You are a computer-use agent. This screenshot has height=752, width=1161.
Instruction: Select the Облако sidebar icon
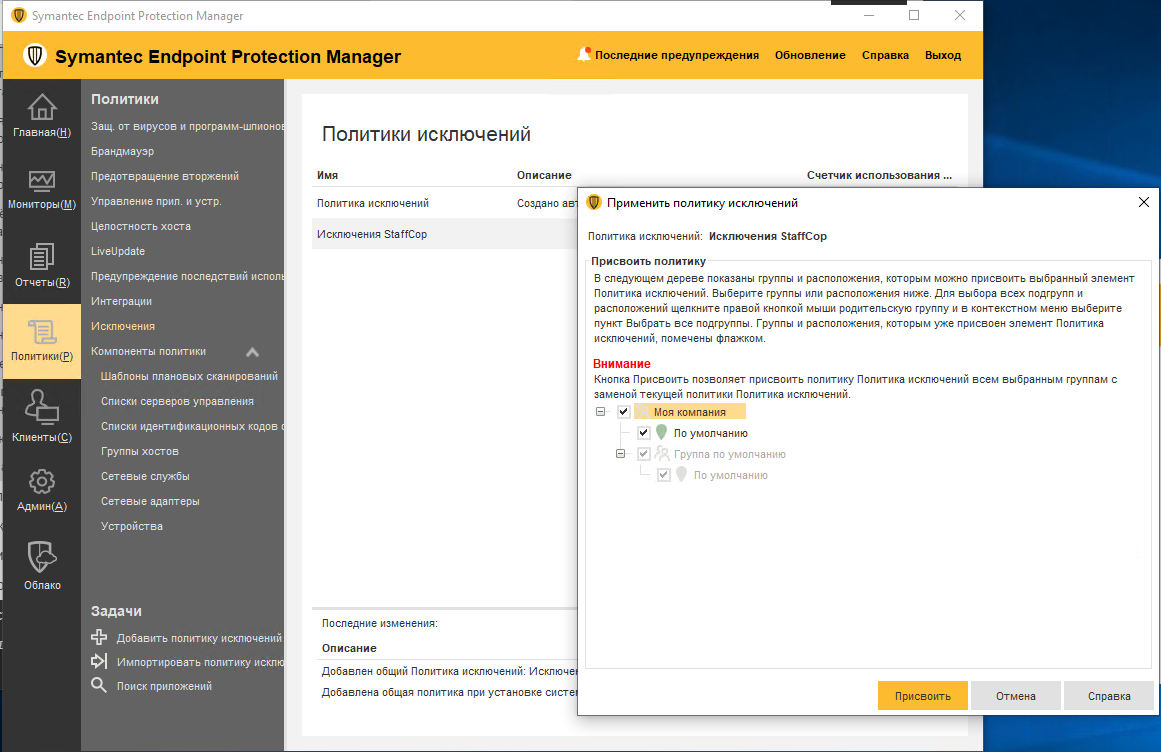(41, 562)
